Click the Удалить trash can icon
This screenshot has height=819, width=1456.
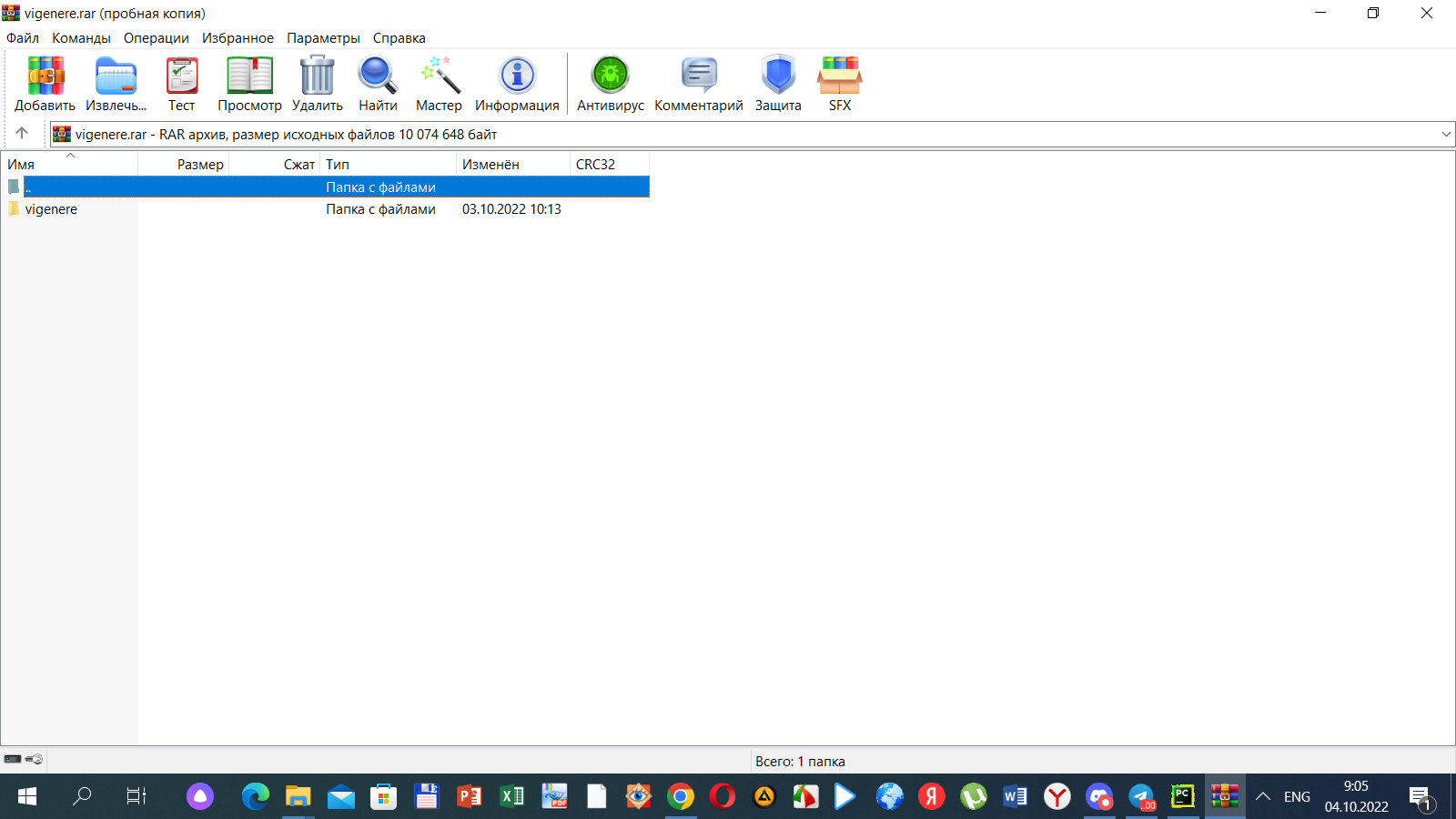coord(317,76)
